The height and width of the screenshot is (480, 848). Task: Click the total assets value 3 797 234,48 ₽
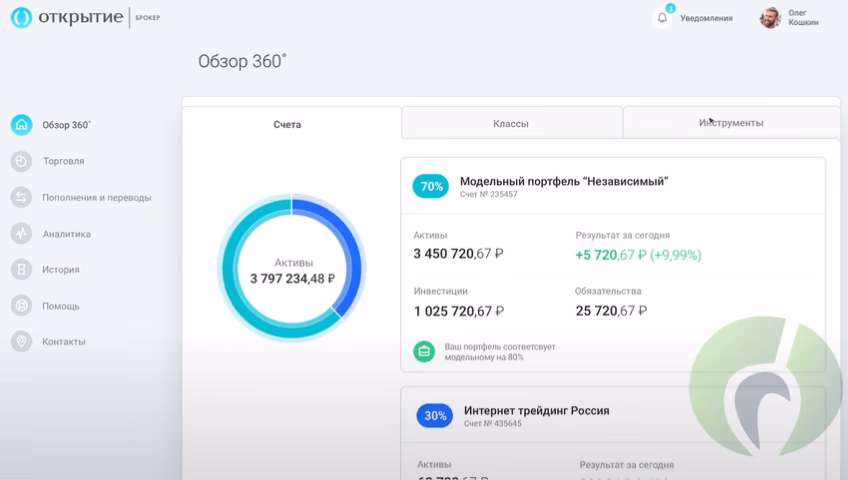point(292,278)
